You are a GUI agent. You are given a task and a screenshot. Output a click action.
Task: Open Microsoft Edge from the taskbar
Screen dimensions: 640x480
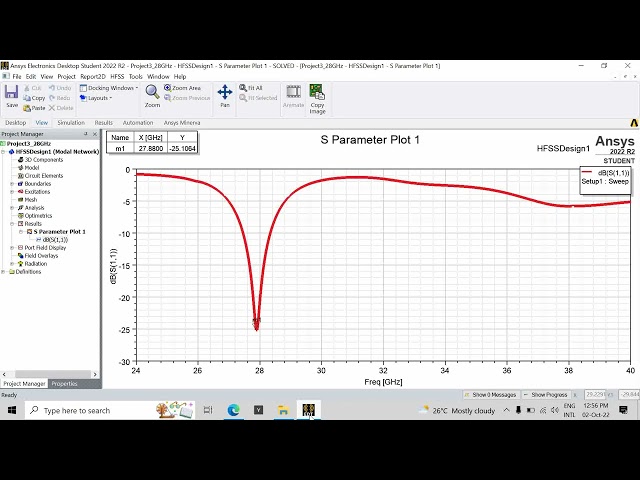(x=233, y=410)
